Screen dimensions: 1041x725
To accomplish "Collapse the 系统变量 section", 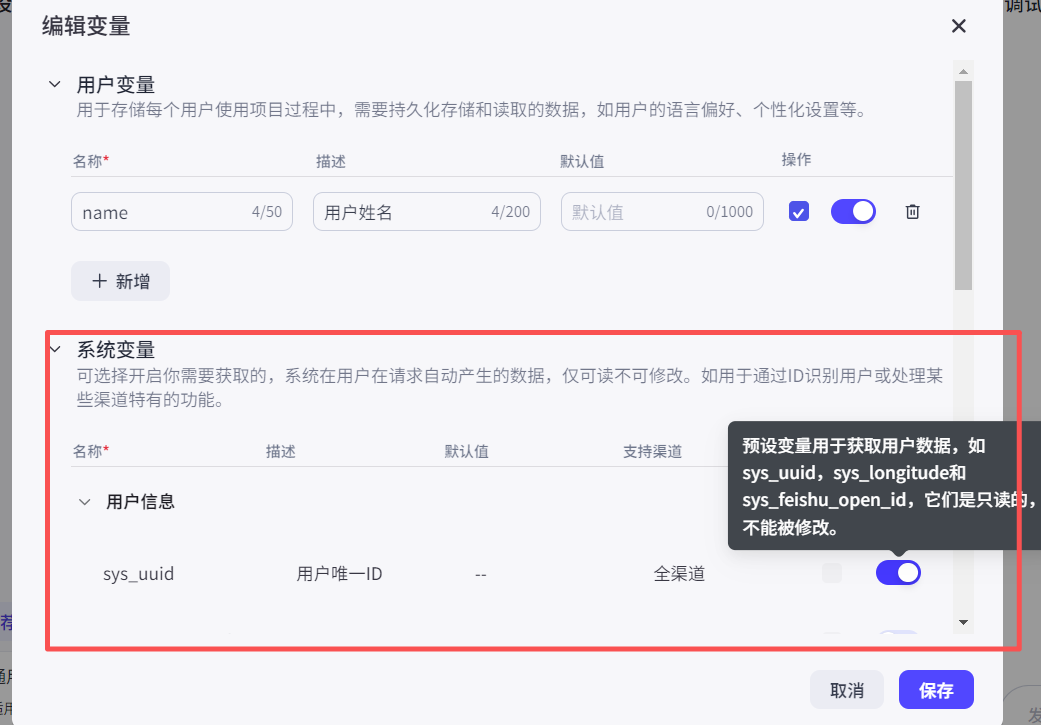I will pos(54,349).
